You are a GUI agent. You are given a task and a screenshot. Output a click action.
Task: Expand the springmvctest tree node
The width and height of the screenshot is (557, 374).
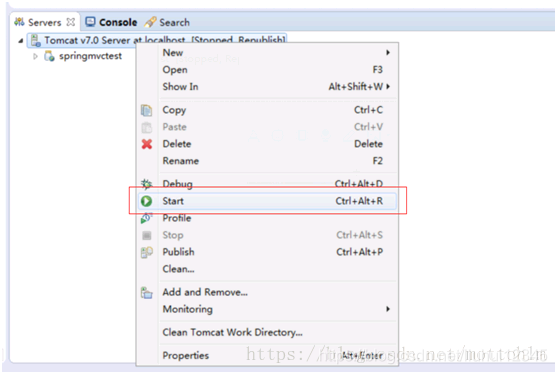coord(35,56)
